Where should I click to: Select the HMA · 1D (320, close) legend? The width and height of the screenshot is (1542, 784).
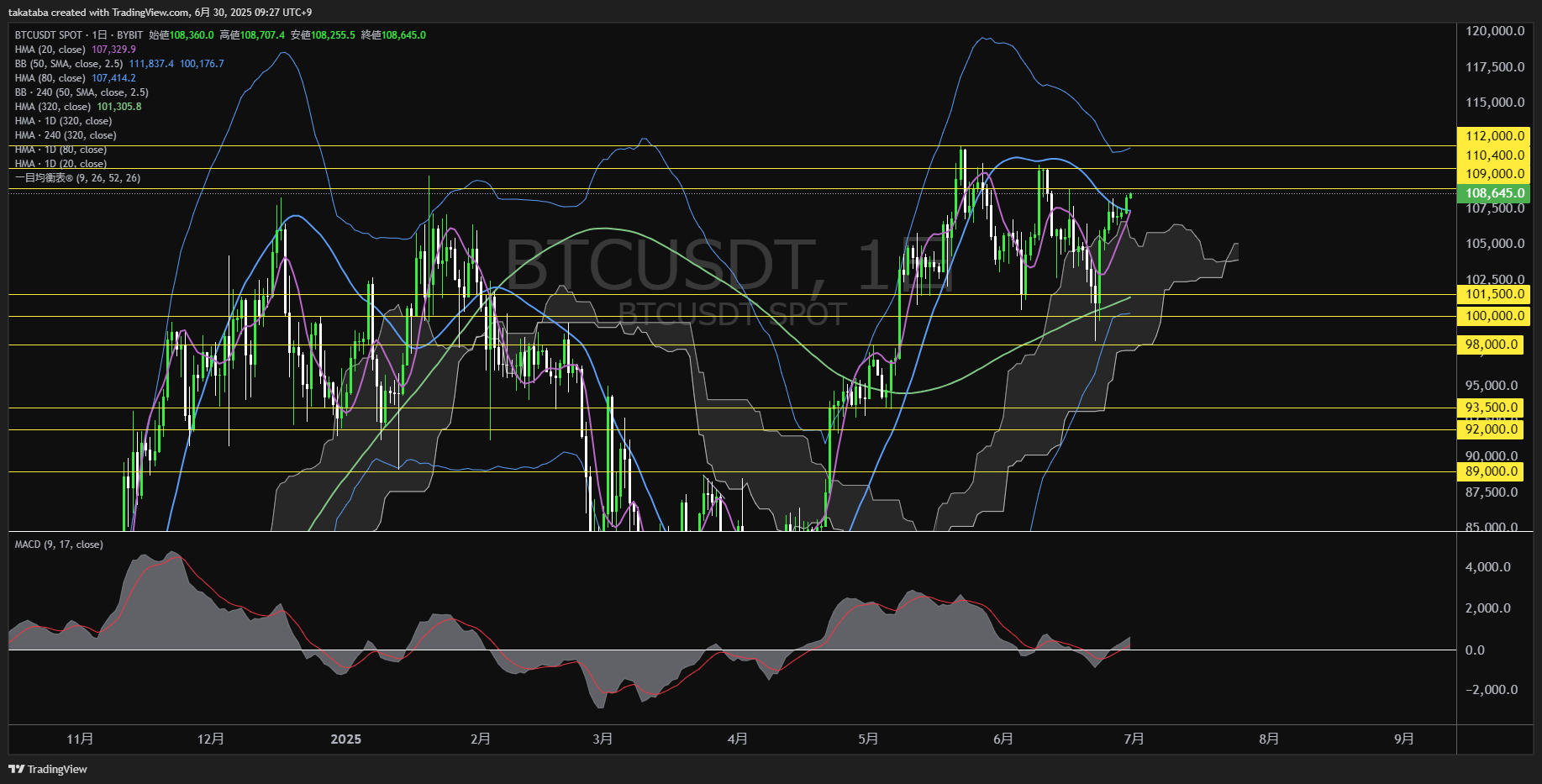(64, 121)
